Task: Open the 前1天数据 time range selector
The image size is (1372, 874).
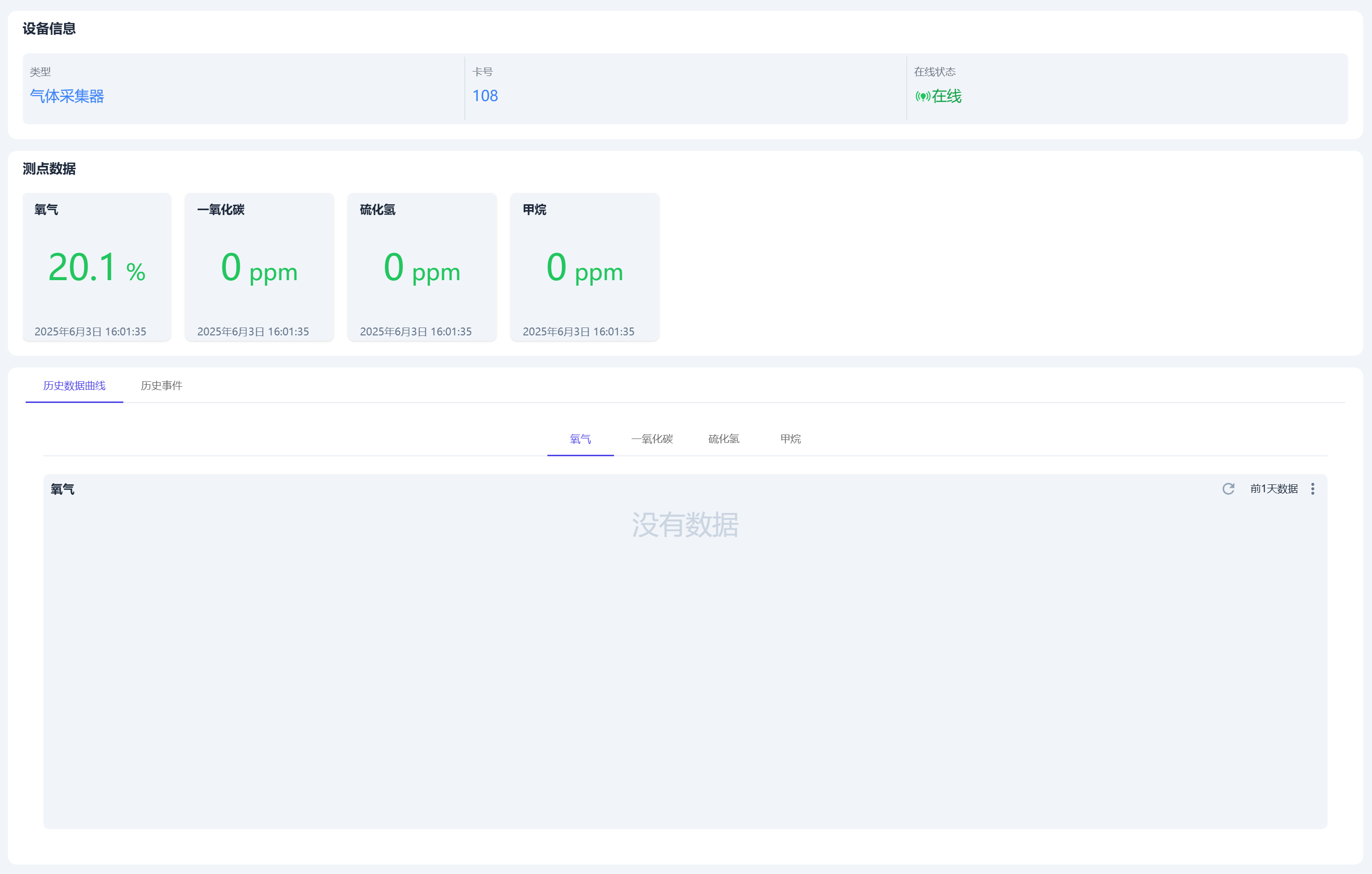Action: click(x=1273, y=489)
